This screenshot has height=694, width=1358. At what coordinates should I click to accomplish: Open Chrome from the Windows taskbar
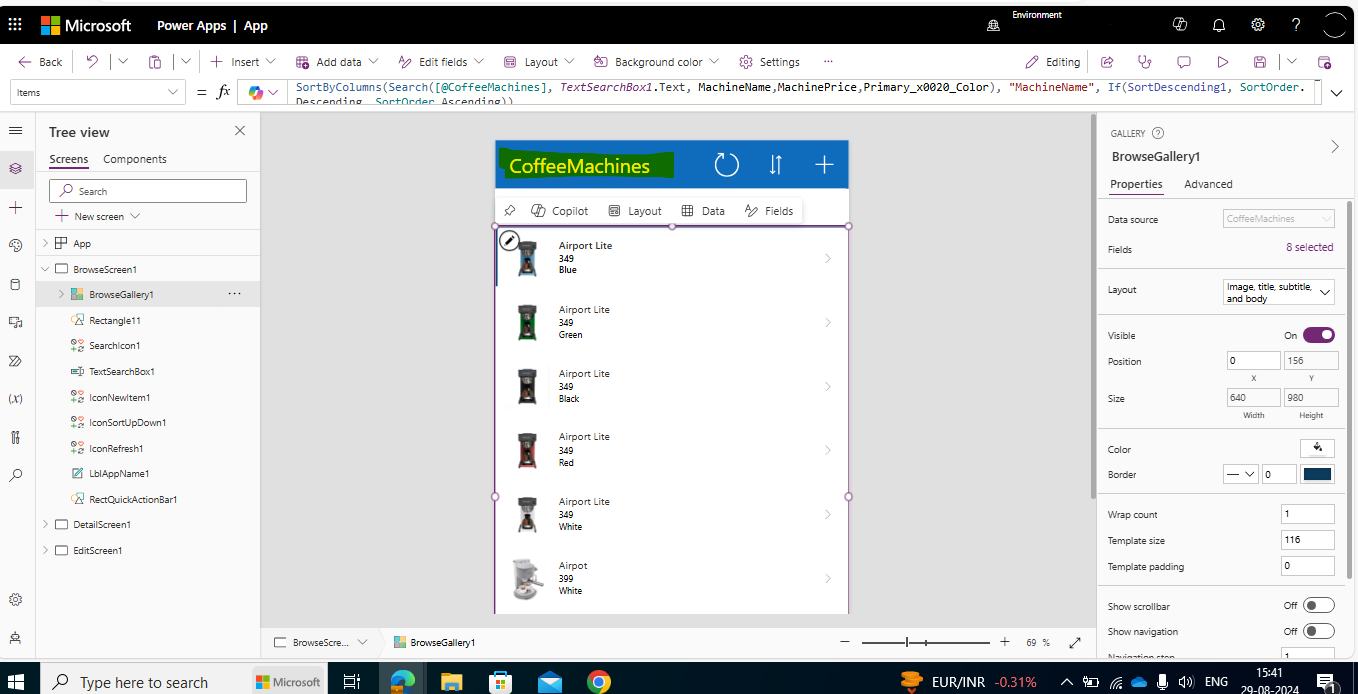pos(599,682)
